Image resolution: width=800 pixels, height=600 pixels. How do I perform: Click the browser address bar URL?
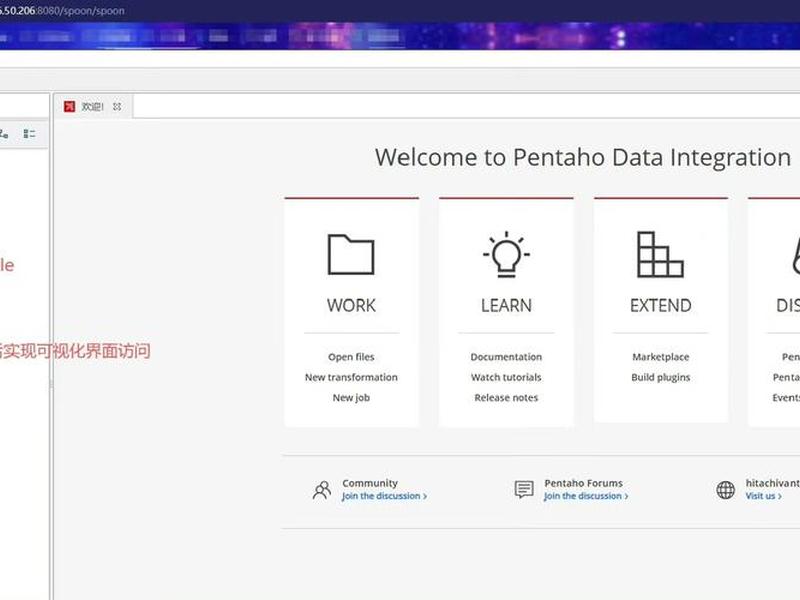coord(62,10)
